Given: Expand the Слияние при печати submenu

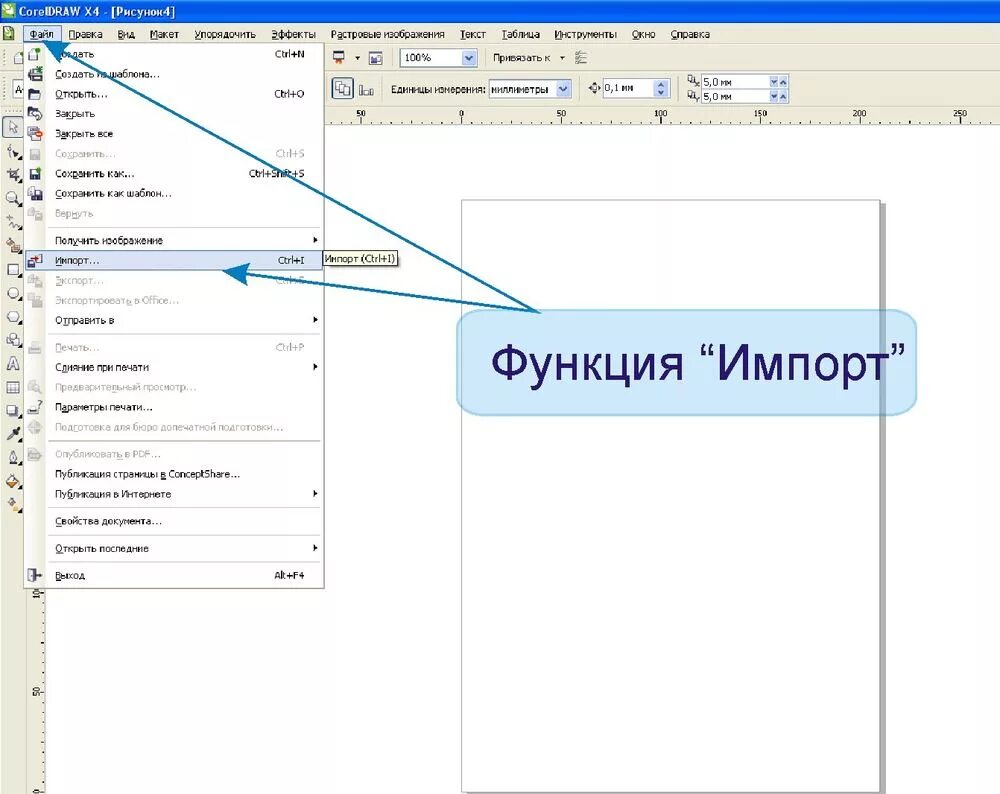Looking at the screenshot, I should [x=173, y=367].
